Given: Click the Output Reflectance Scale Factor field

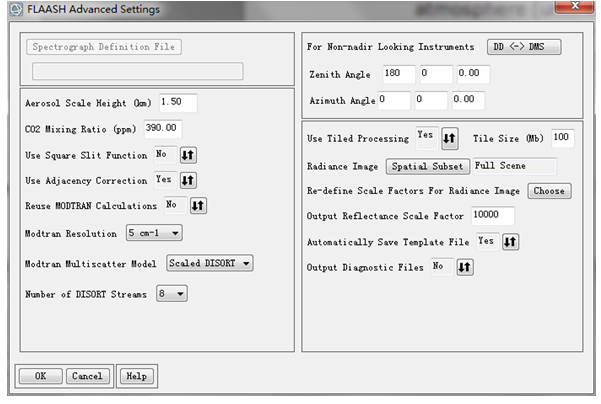Looking at the screenshot, I should point(493,216).
